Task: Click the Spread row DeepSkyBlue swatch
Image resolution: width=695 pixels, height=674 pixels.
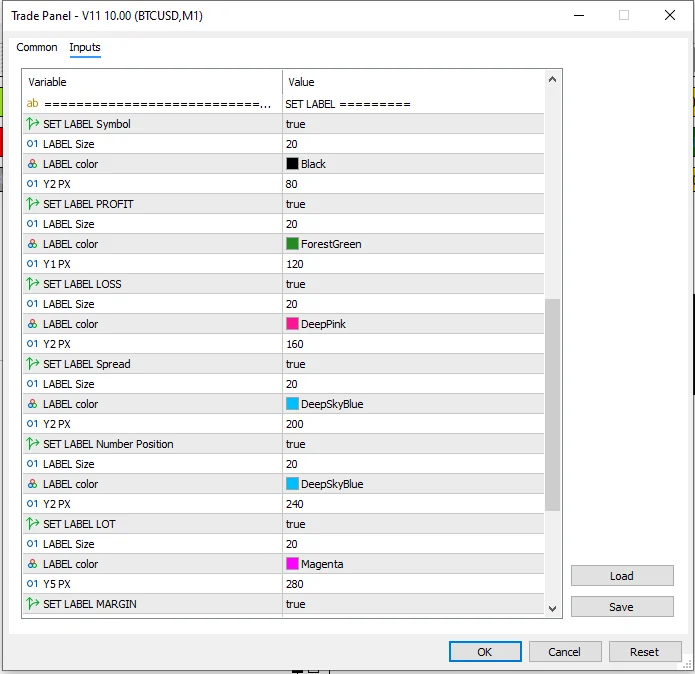Action: point(292,404)
